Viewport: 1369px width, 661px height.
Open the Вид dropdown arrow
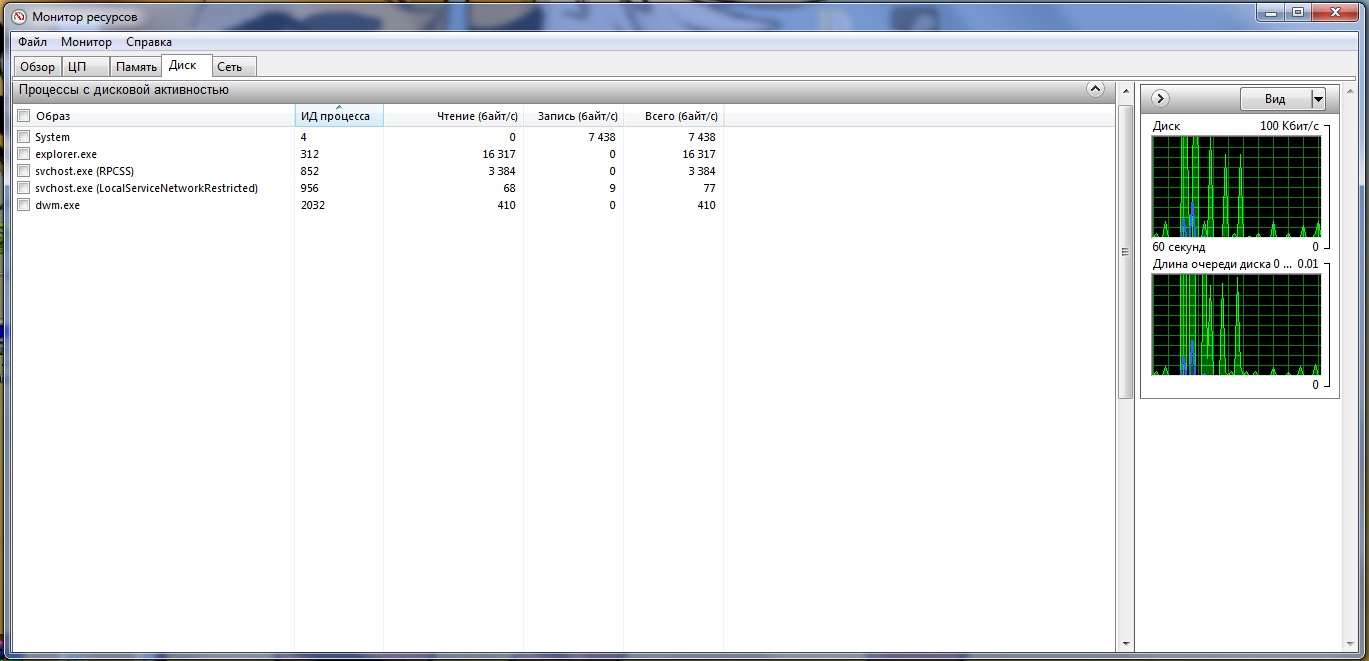[1318, 99]
